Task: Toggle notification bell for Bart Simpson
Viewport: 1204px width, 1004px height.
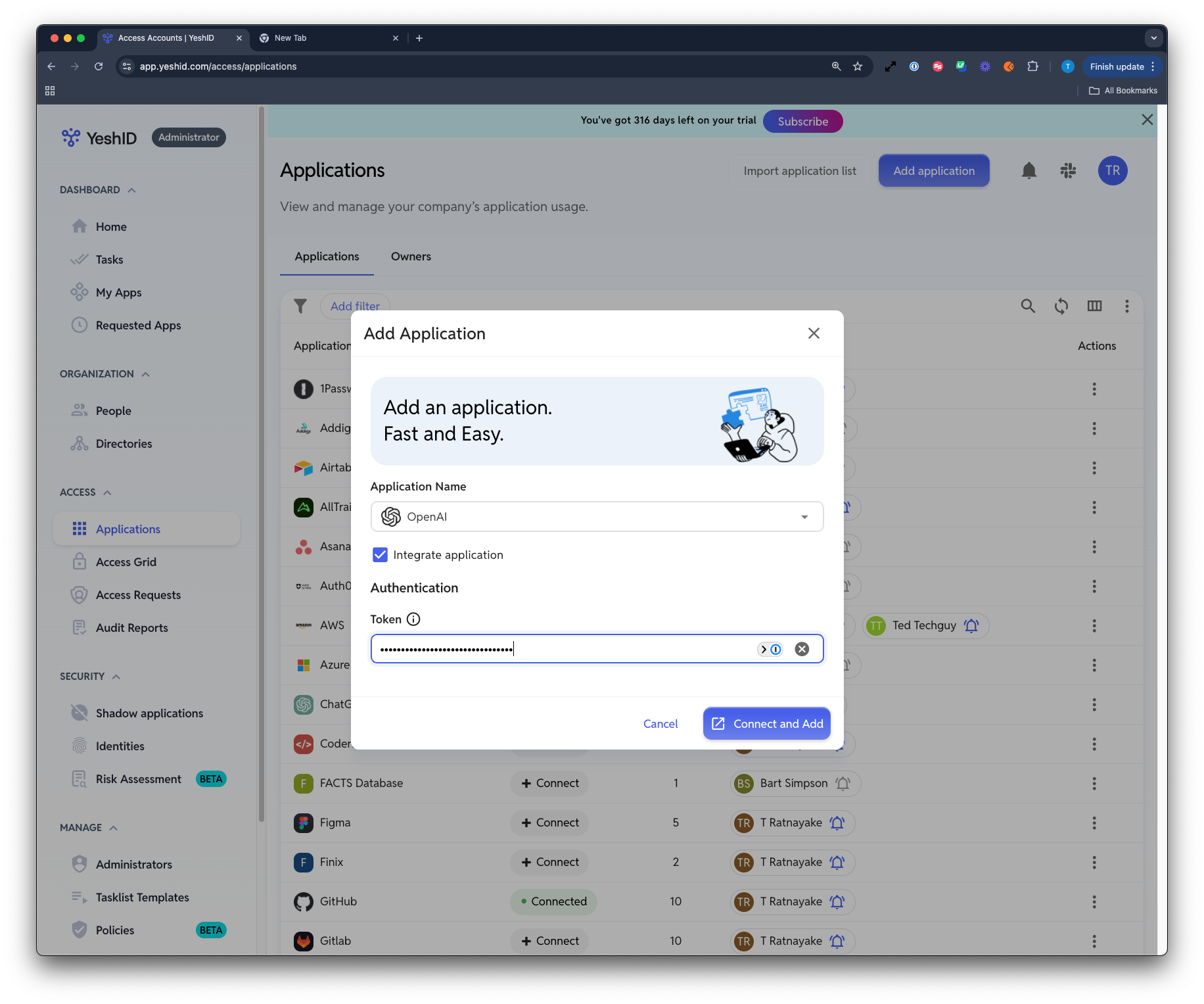Action: (843, 784)
